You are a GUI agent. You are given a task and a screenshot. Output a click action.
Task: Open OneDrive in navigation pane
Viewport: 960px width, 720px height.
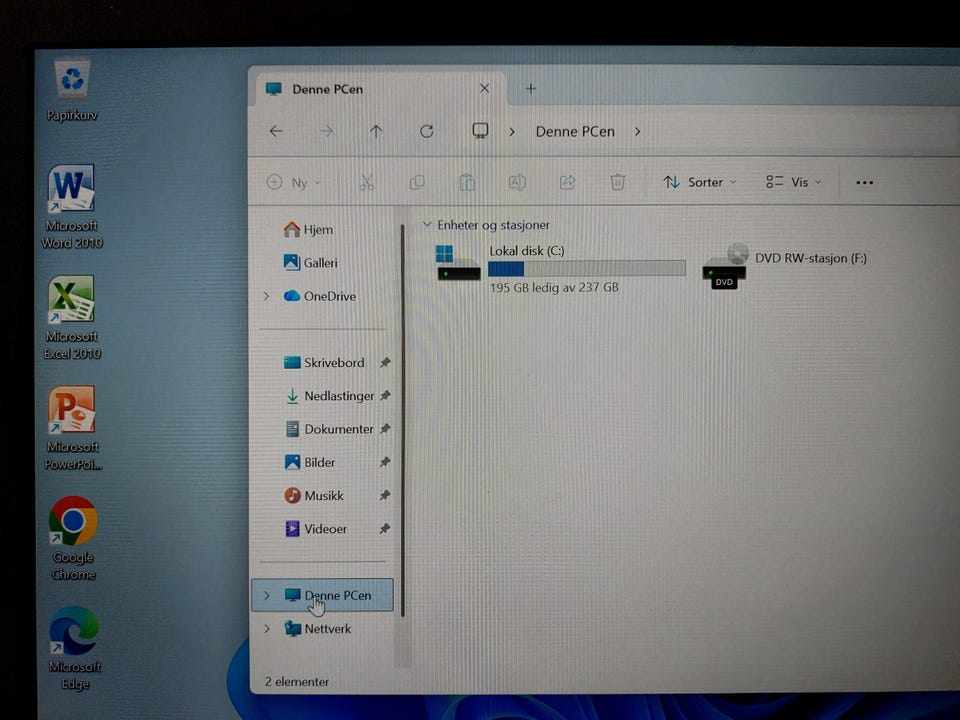coord(320,296)
